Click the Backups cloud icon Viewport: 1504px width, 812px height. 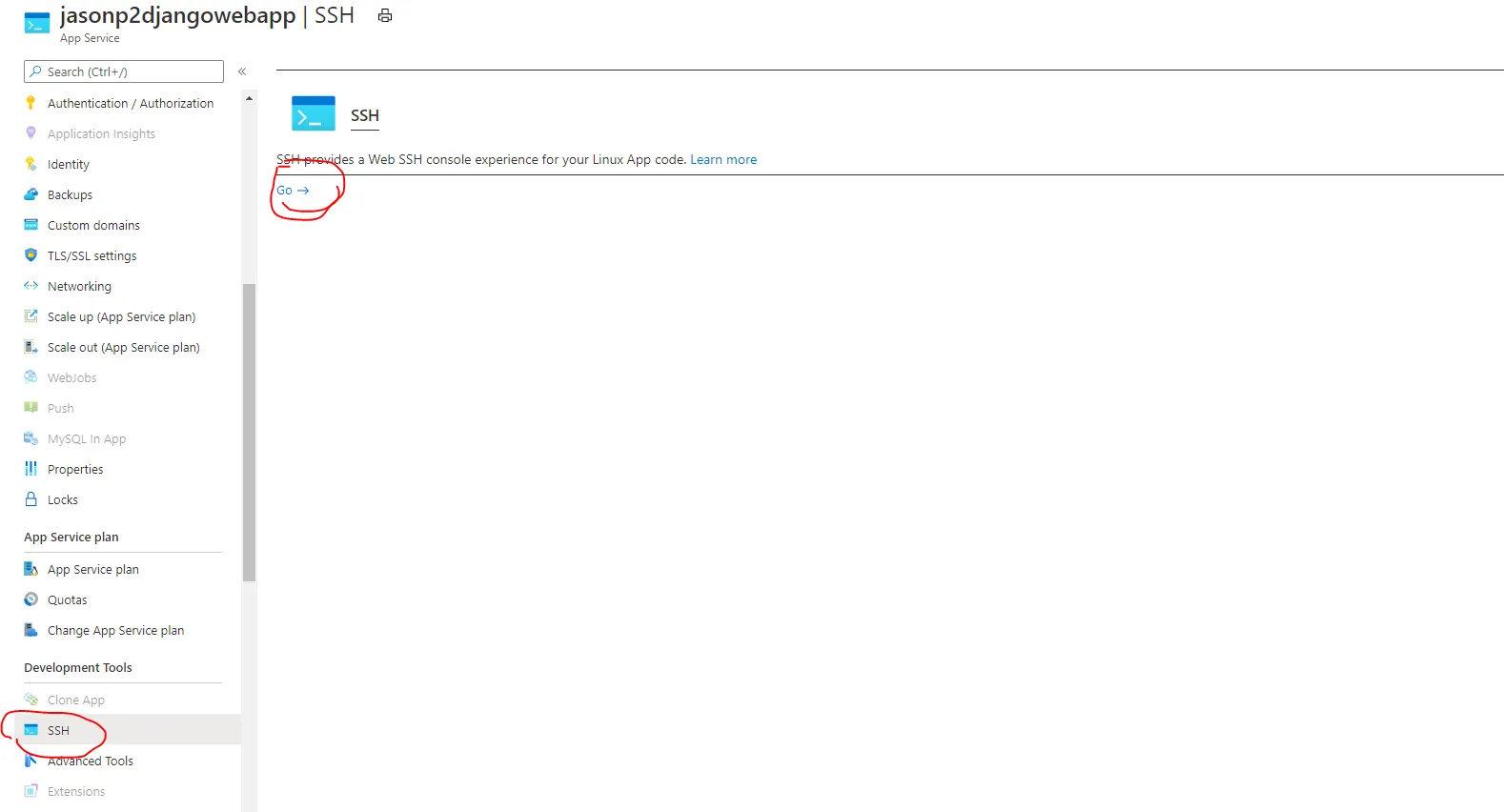[30, 194]
